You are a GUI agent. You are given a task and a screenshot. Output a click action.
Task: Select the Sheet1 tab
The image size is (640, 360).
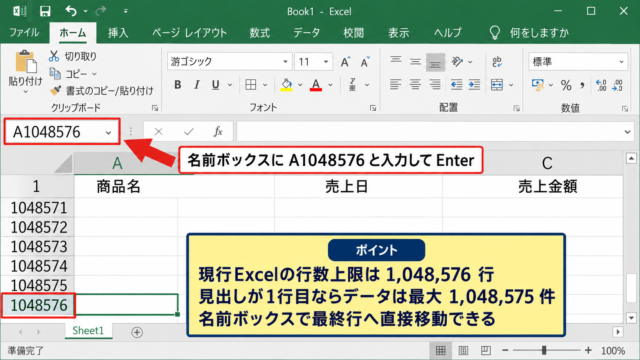(x=88, y=331)
